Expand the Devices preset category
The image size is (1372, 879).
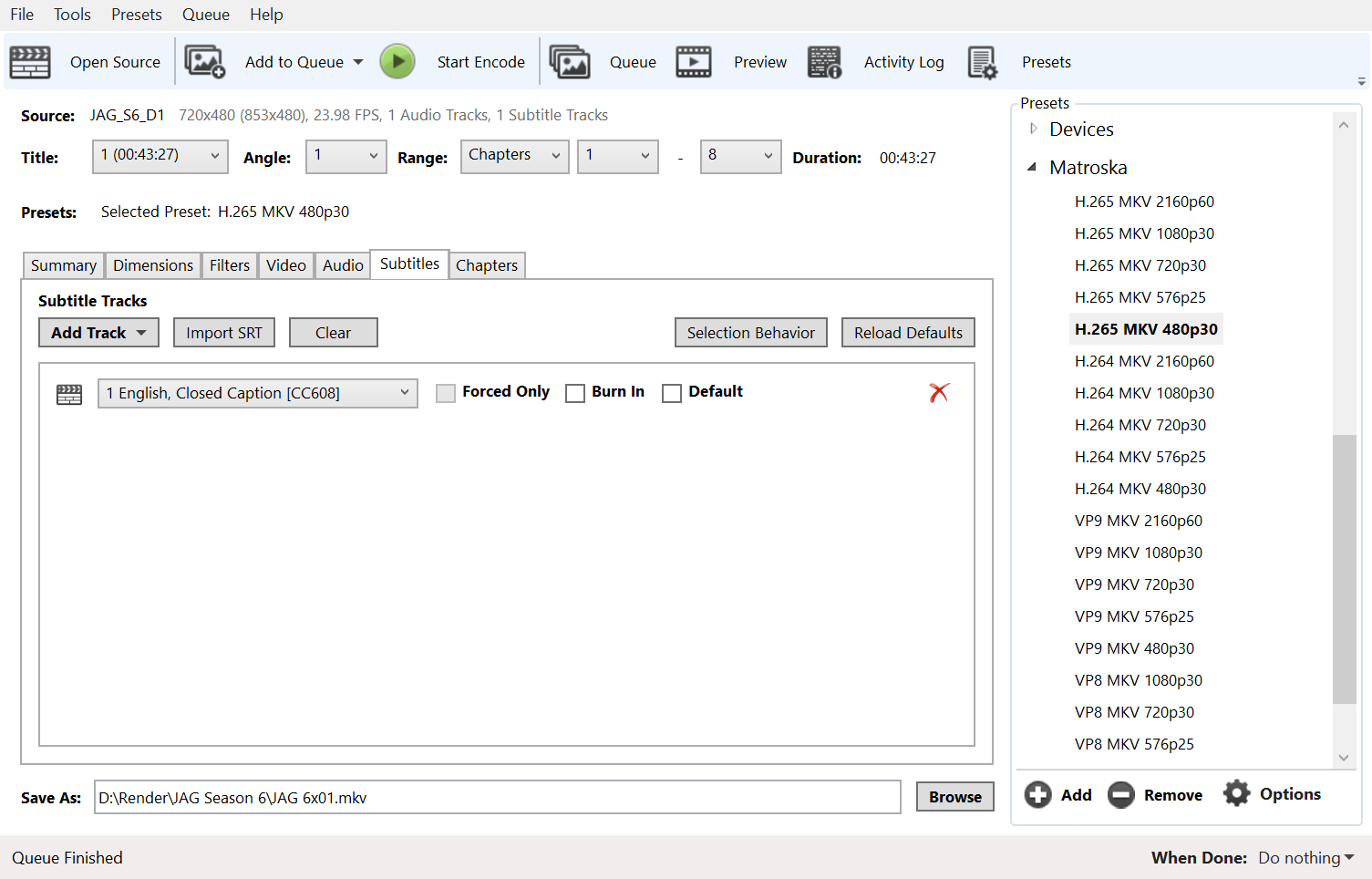click(1033, 129)
